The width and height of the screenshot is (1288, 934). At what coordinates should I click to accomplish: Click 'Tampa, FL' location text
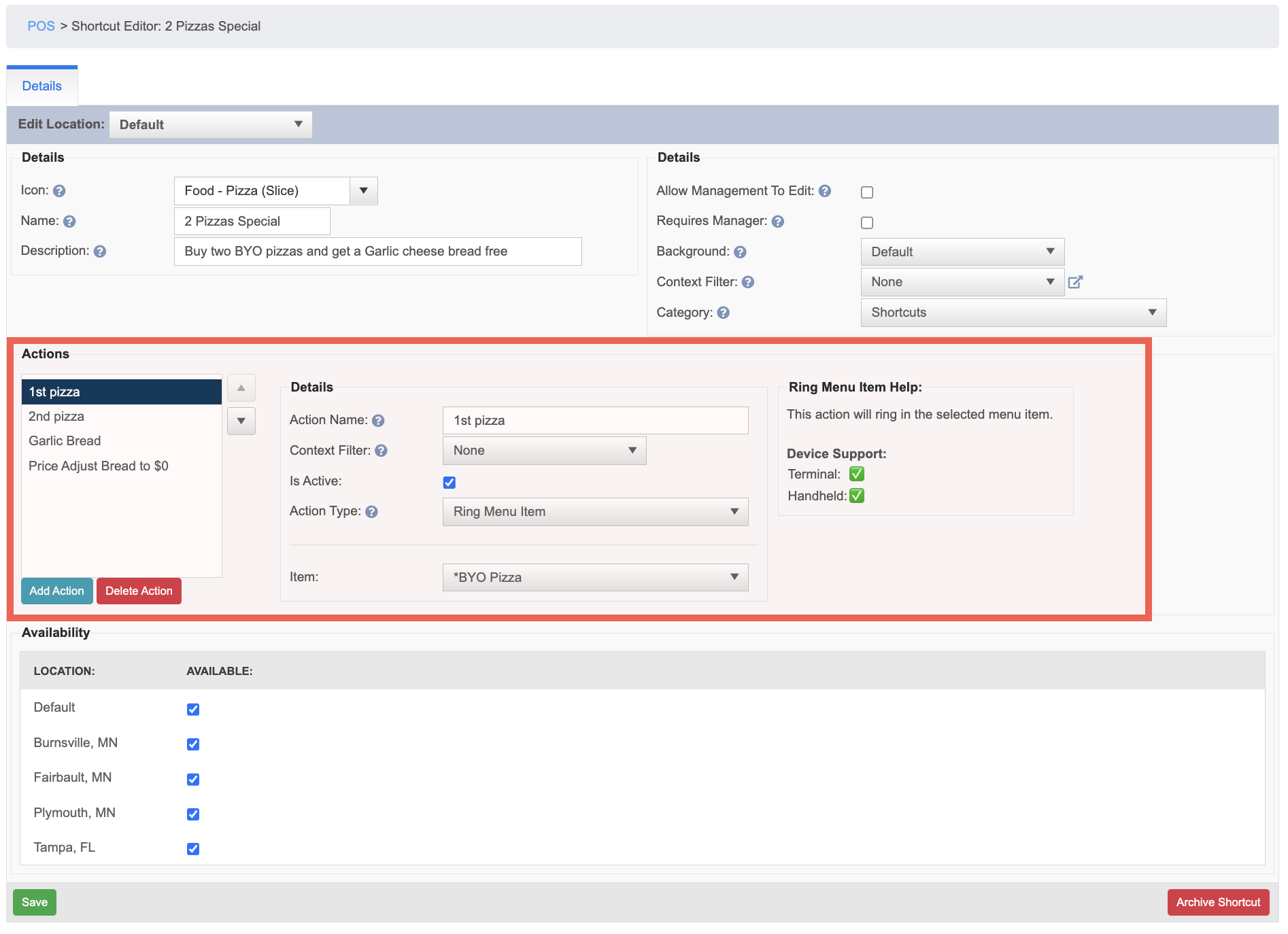click(65, 848)
